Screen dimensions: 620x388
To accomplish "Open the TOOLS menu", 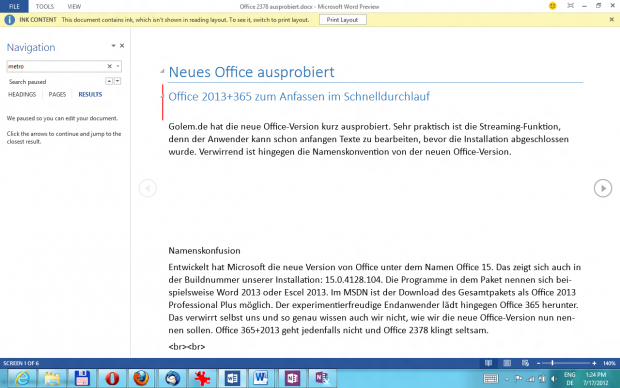I will click(x=45, y=6).
